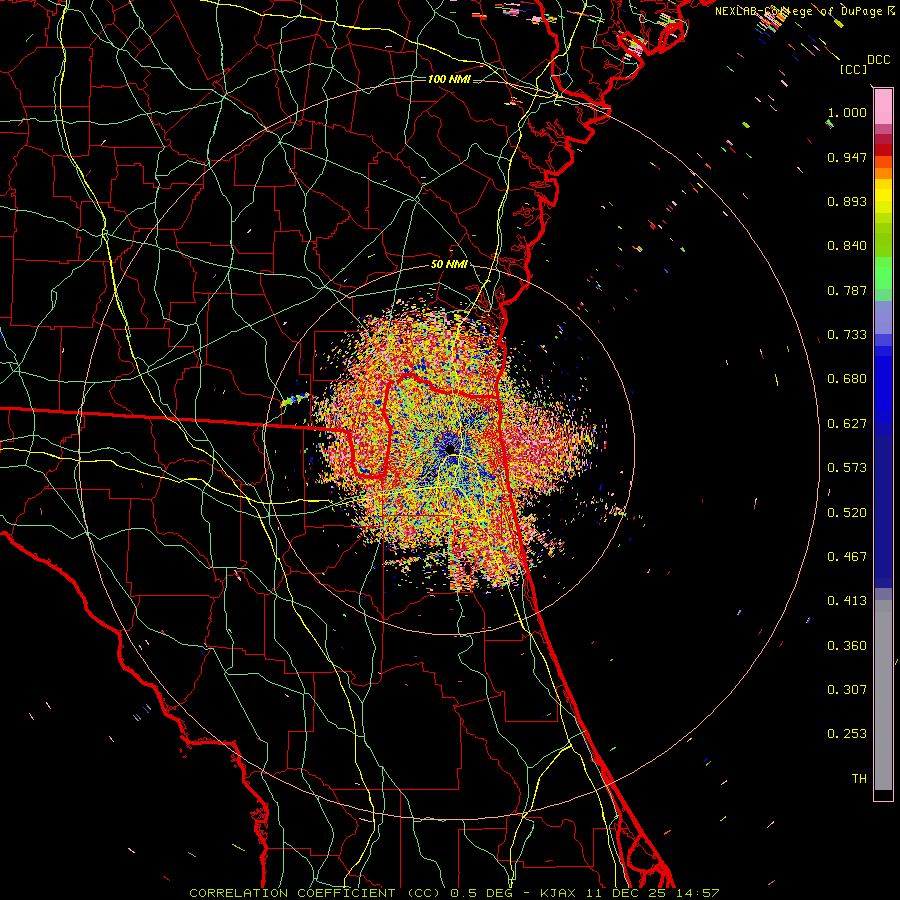Image resolution: width=900 pixels, height=900 pixels.
Task: Click the 0.733 scale value
Action: (847, 335)
